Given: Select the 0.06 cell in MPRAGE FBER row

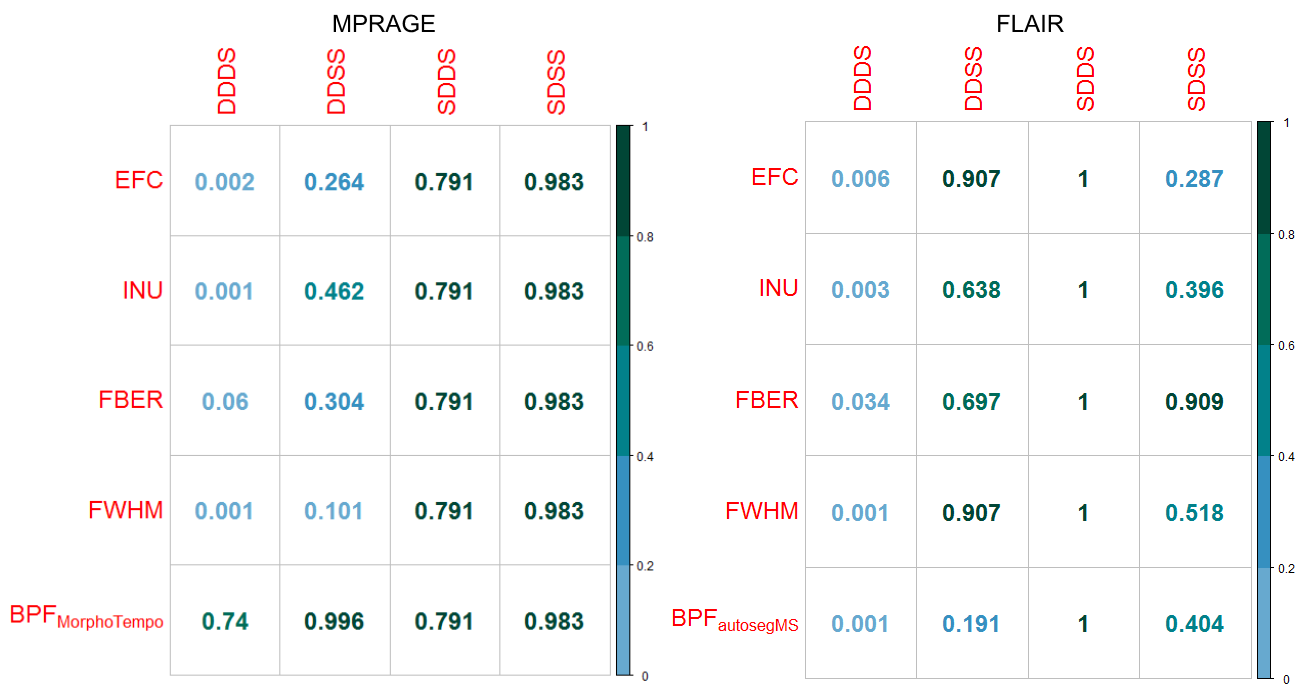Looking at the screenshot, I should (225, 402).
